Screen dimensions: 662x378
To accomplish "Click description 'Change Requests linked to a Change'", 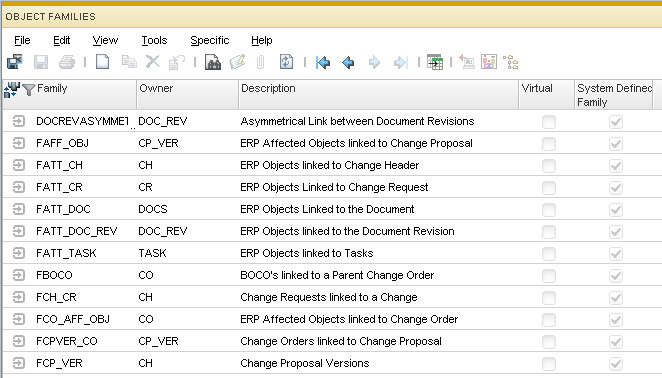I will tap(328, 297).
